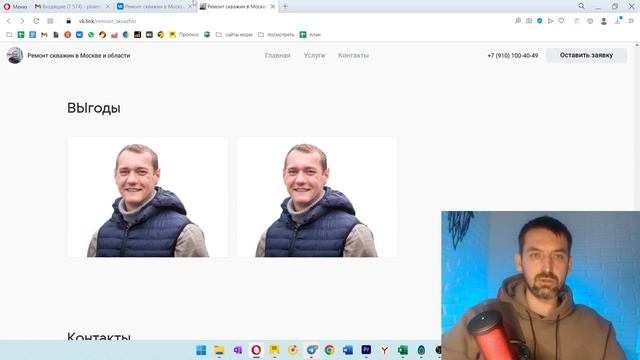Open Excel from taskbar

(403, 350)
